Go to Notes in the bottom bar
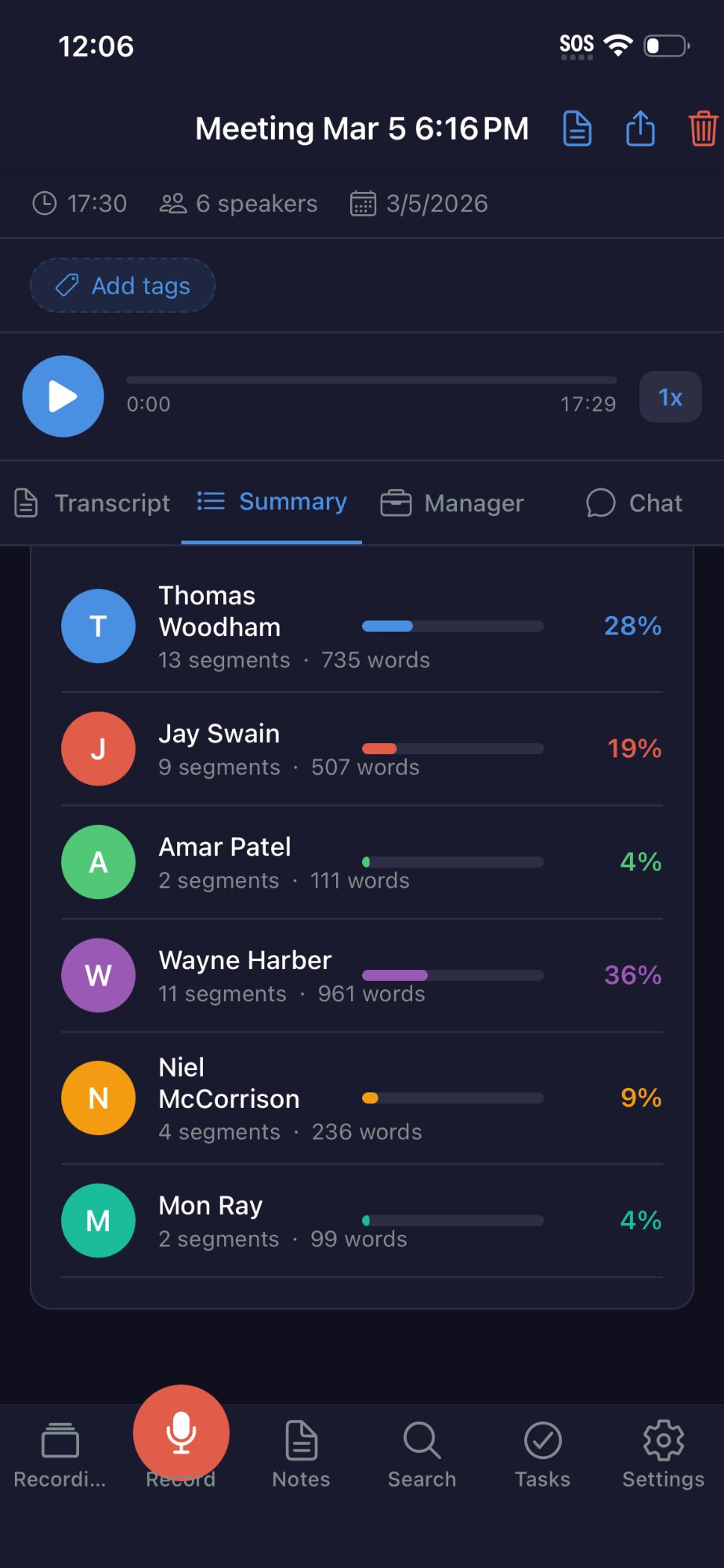 [301, 1454]
